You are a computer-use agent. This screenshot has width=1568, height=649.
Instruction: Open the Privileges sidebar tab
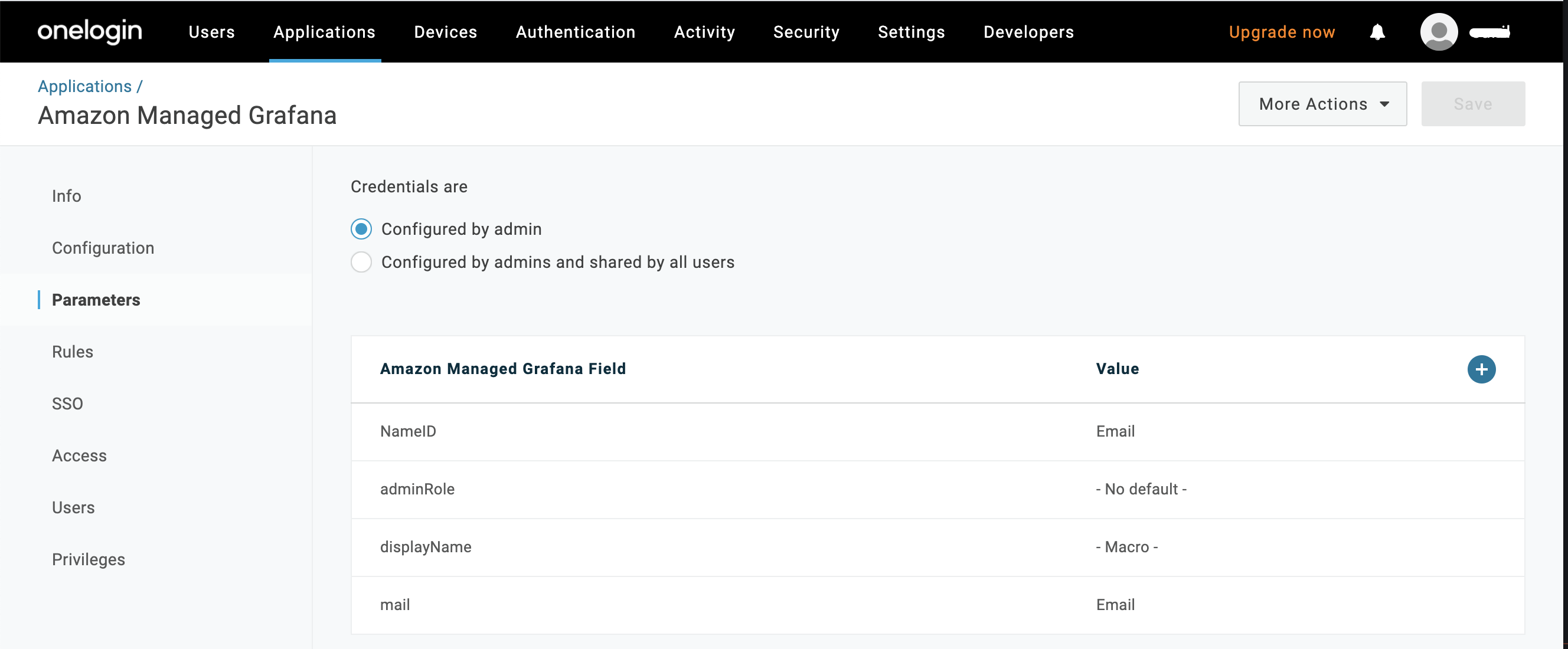(89, 559)
